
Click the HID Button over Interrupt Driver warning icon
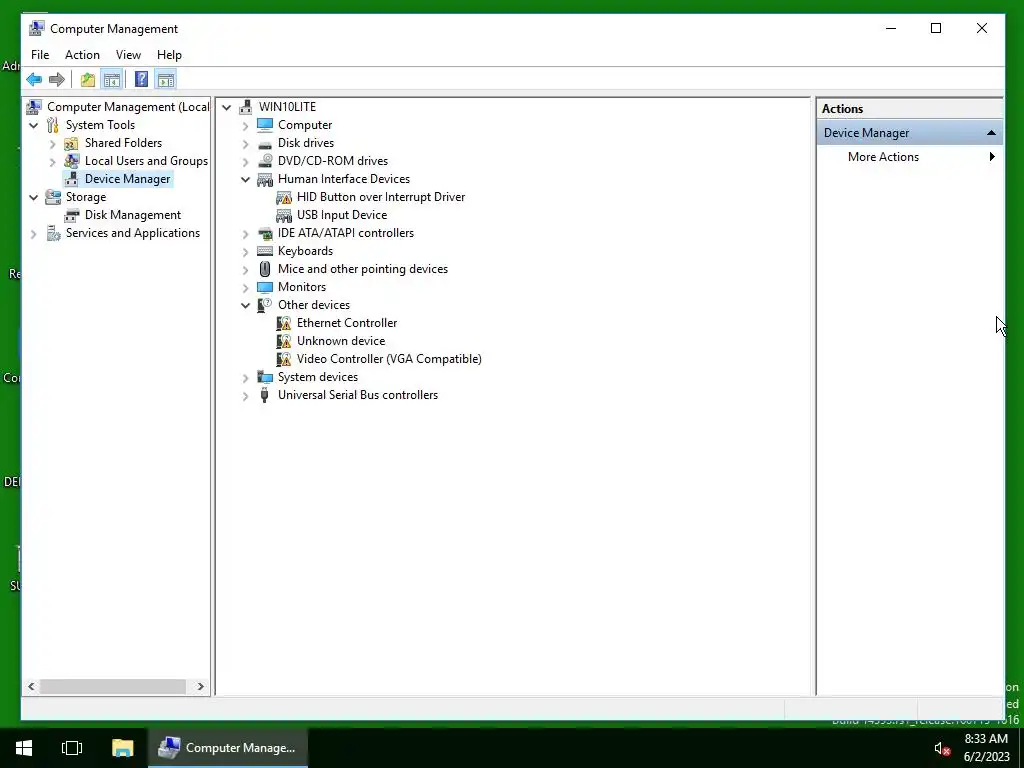pos(283,197)
